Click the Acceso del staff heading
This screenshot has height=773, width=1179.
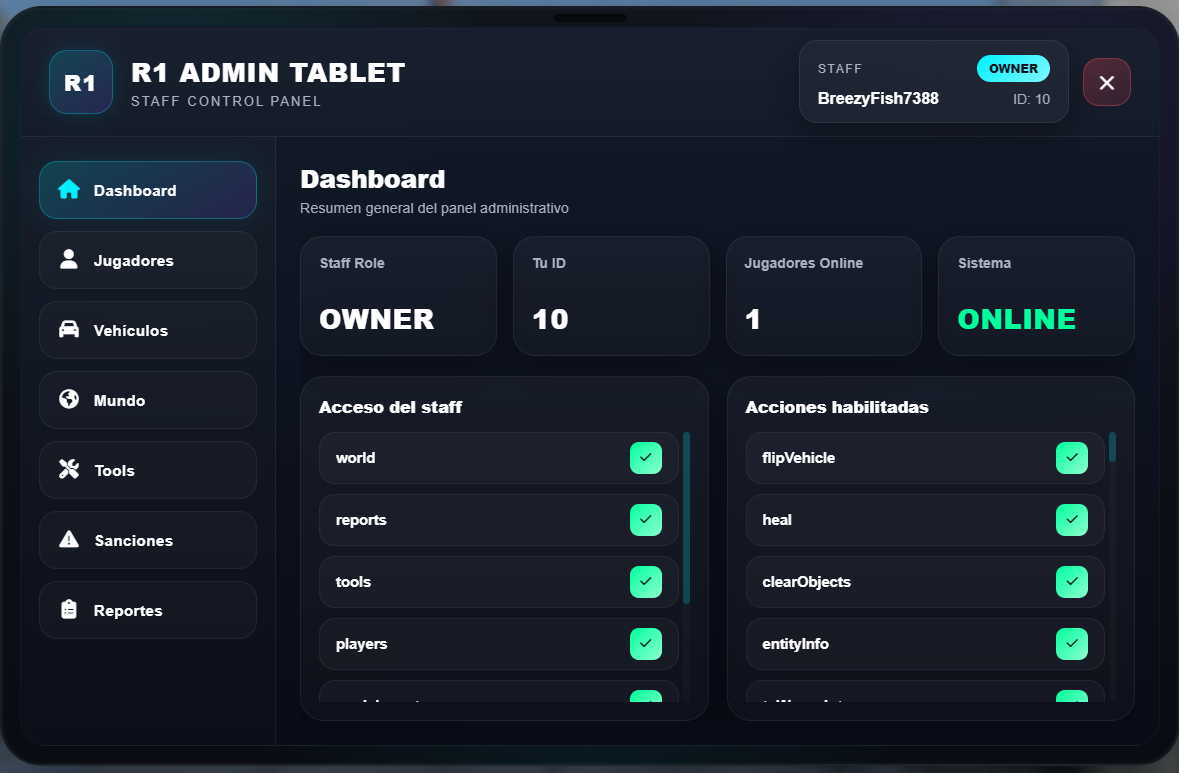pos(390,407)
